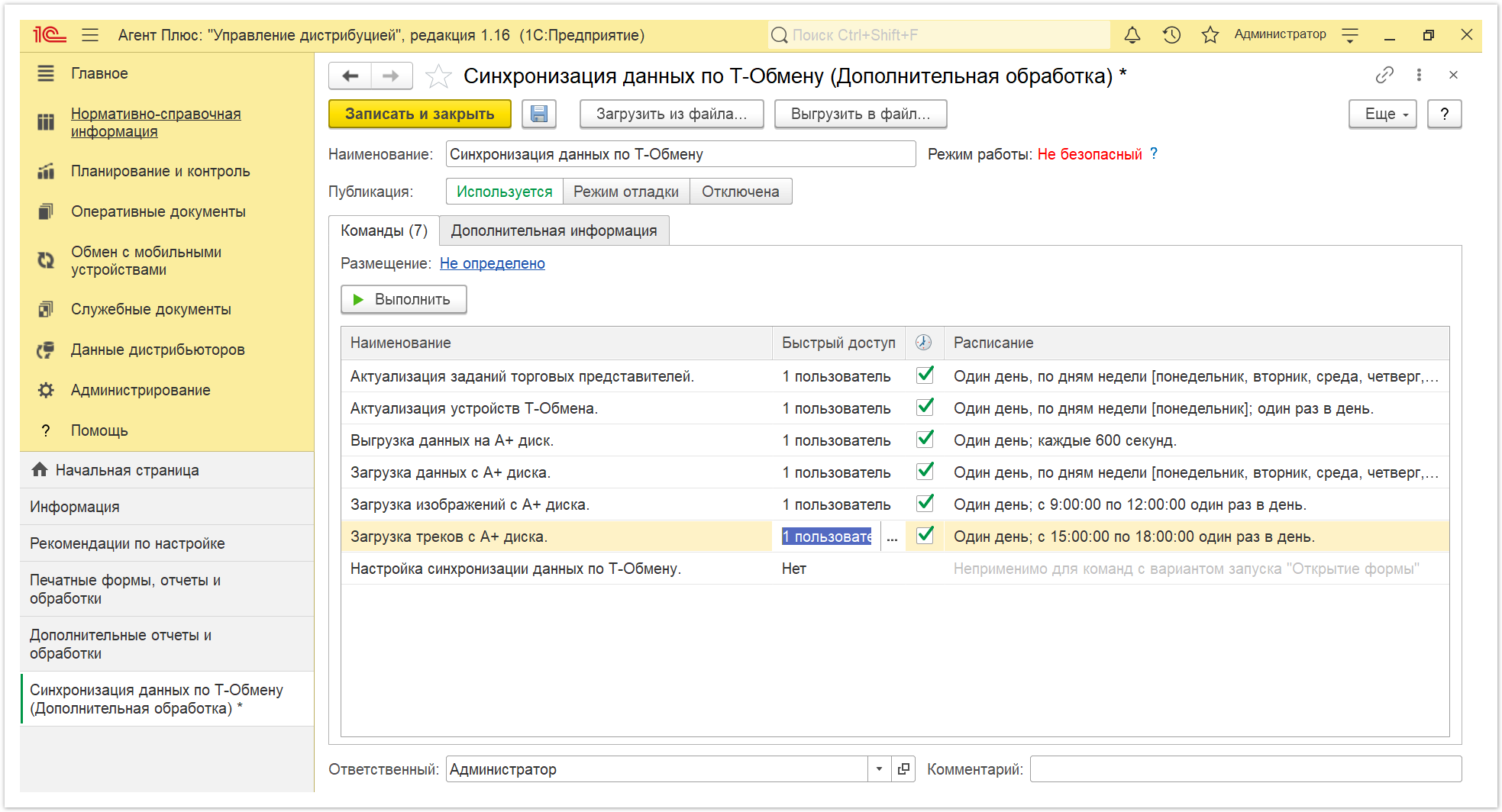Go back with the left arrow
Image resolution: width=1502 pixels, height=812 pixels.
coord(350,76)
